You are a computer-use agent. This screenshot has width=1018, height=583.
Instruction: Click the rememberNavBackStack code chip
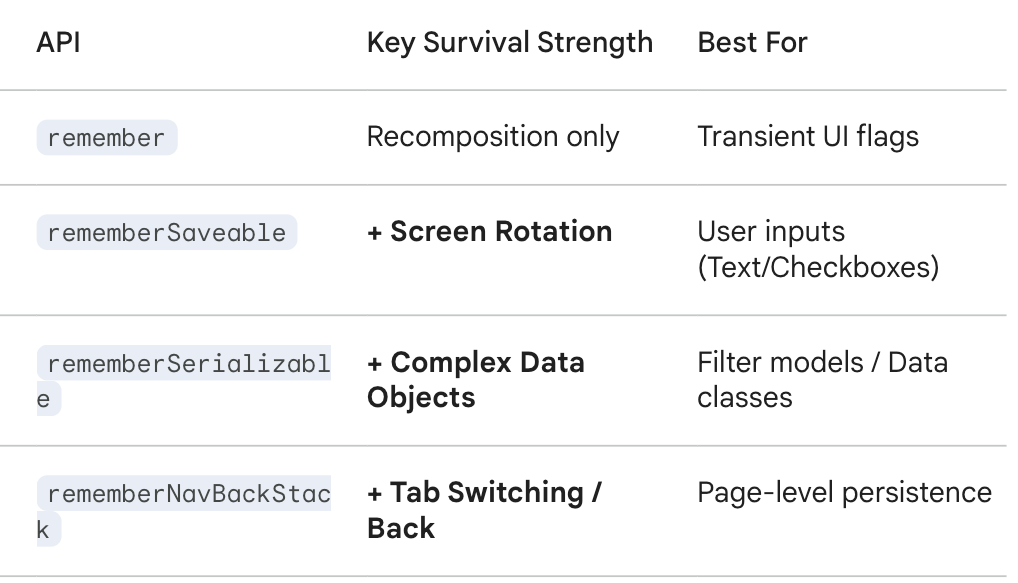click(x=184, y=511)
